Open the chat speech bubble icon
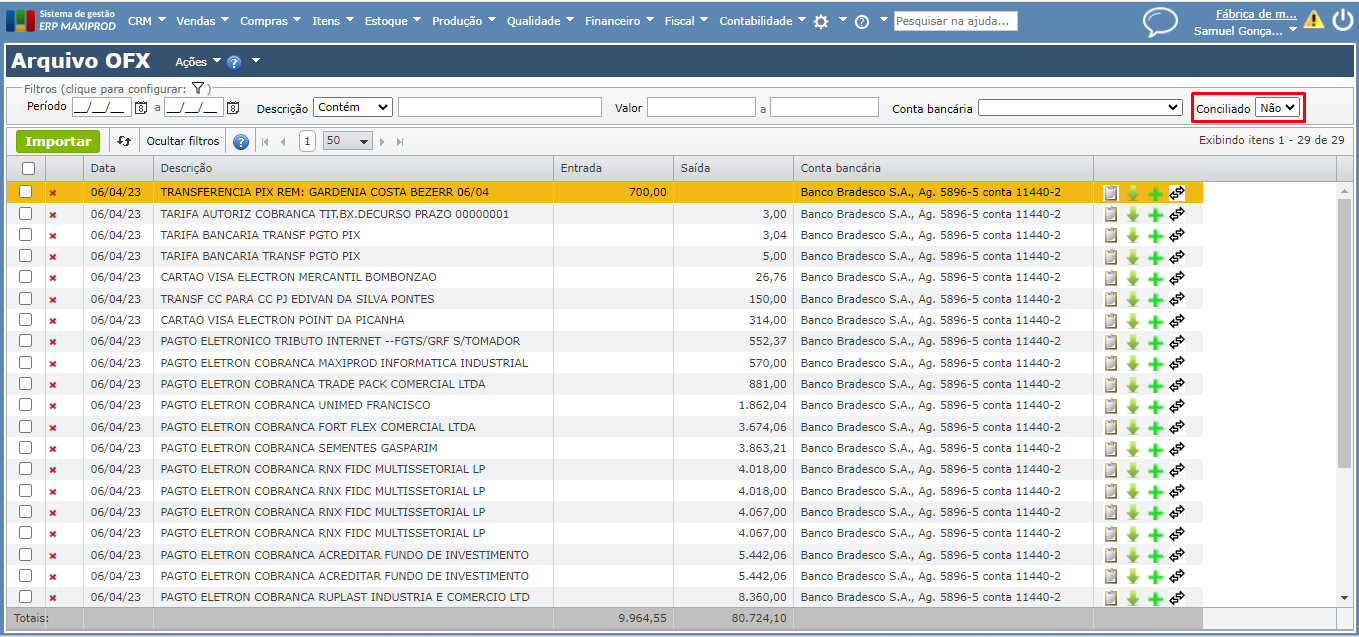 [x=1160, y=22]
